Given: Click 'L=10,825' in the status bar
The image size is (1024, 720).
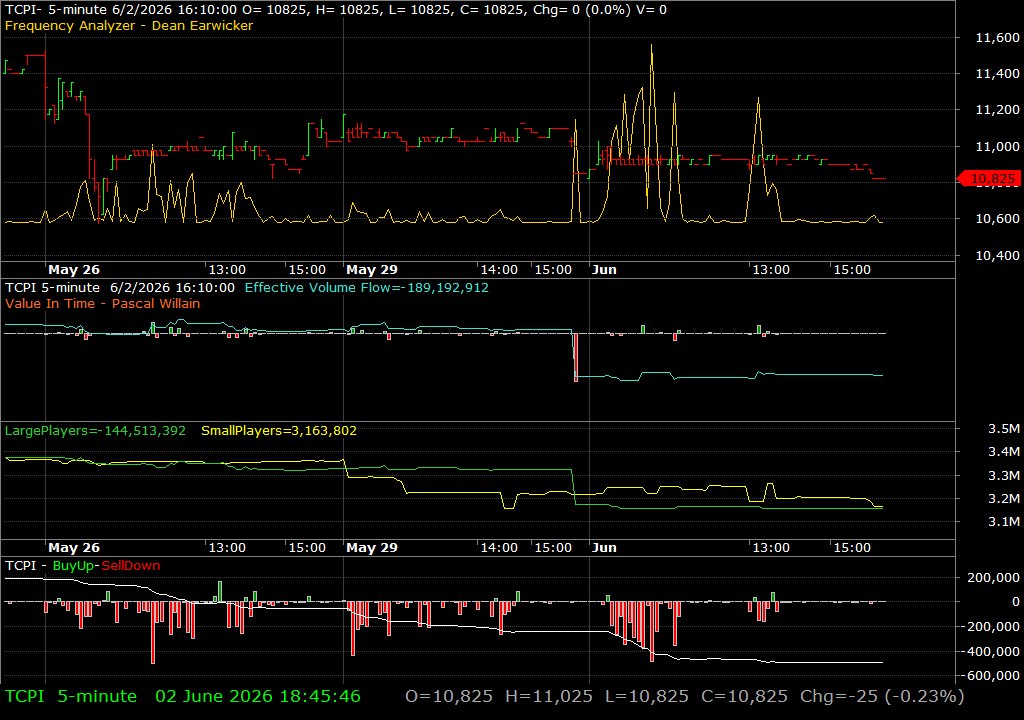Looking at the screenshot, I should 647,696.
